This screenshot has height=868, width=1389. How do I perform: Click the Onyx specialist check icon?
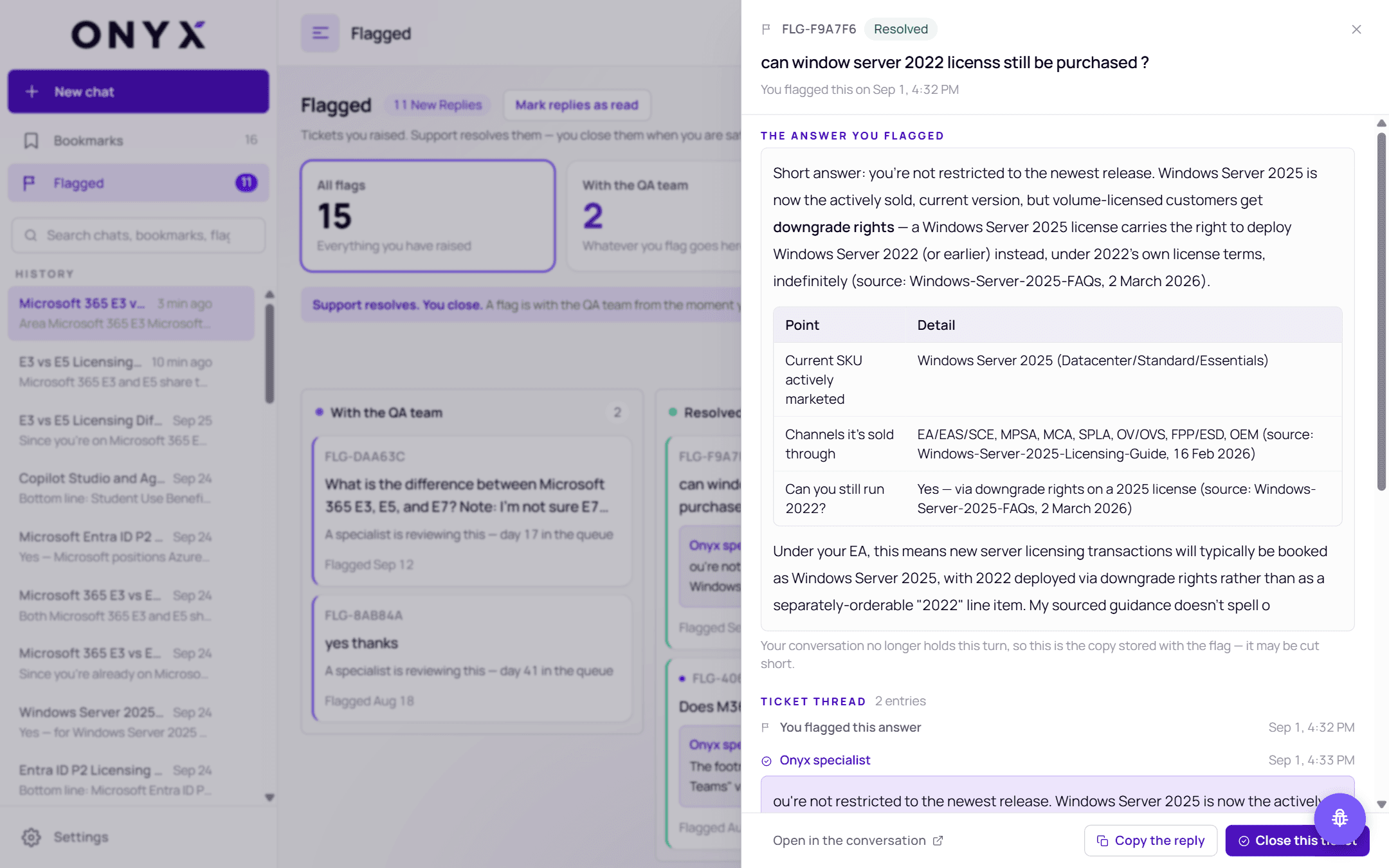767,761
